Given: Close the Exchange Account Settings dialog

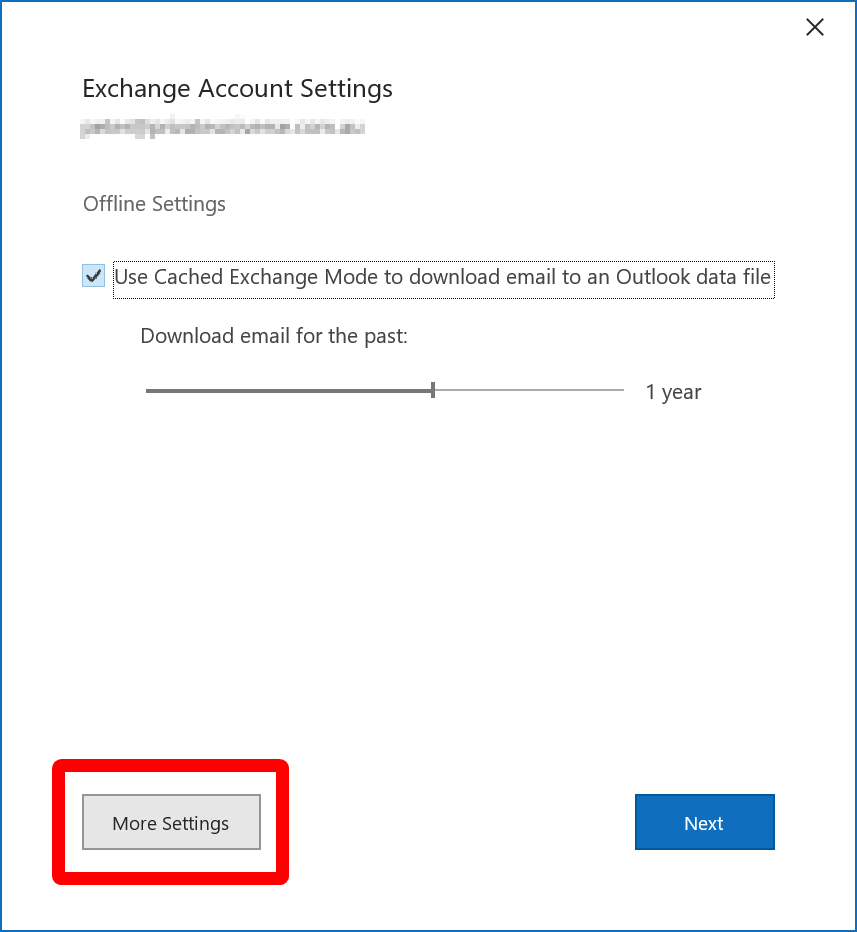Looking at the screenshot, I should pyautogui.click(x=815, y=28).
